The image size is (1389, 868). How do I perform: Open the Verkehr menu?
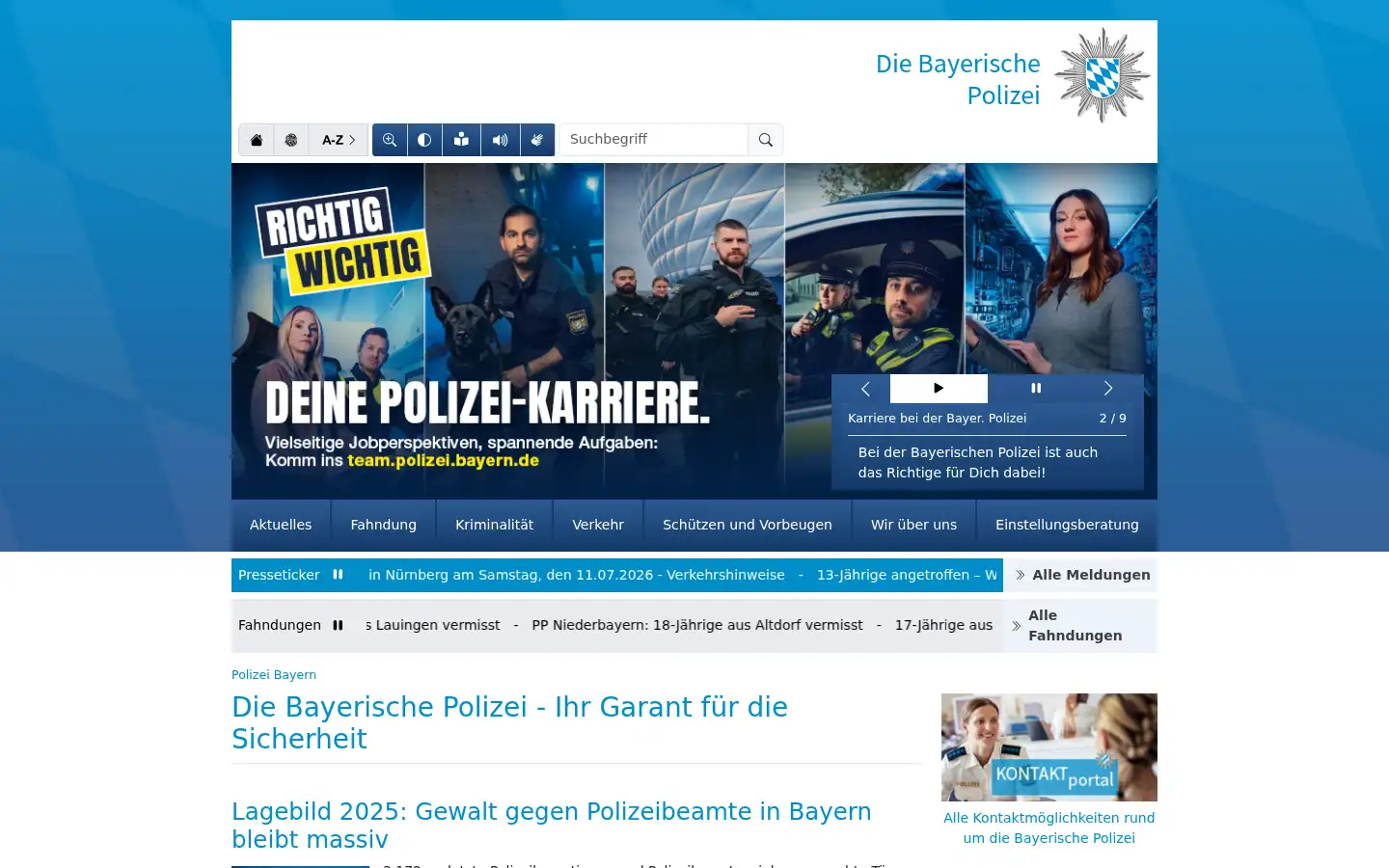pyautogui.click(x=598, y=525)
